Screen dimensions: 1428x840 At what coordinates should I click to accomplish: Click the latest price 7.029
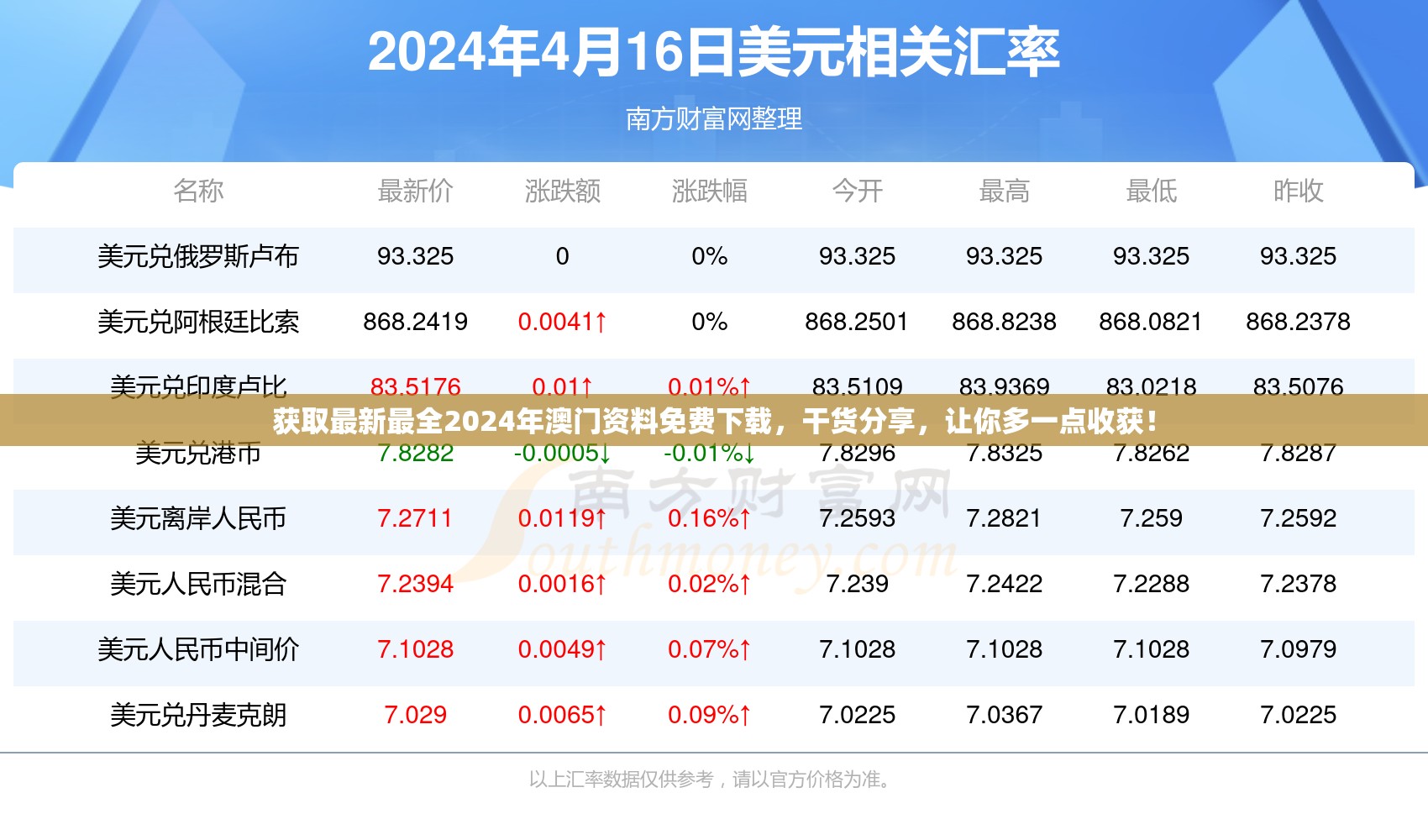tap(415, 715)
